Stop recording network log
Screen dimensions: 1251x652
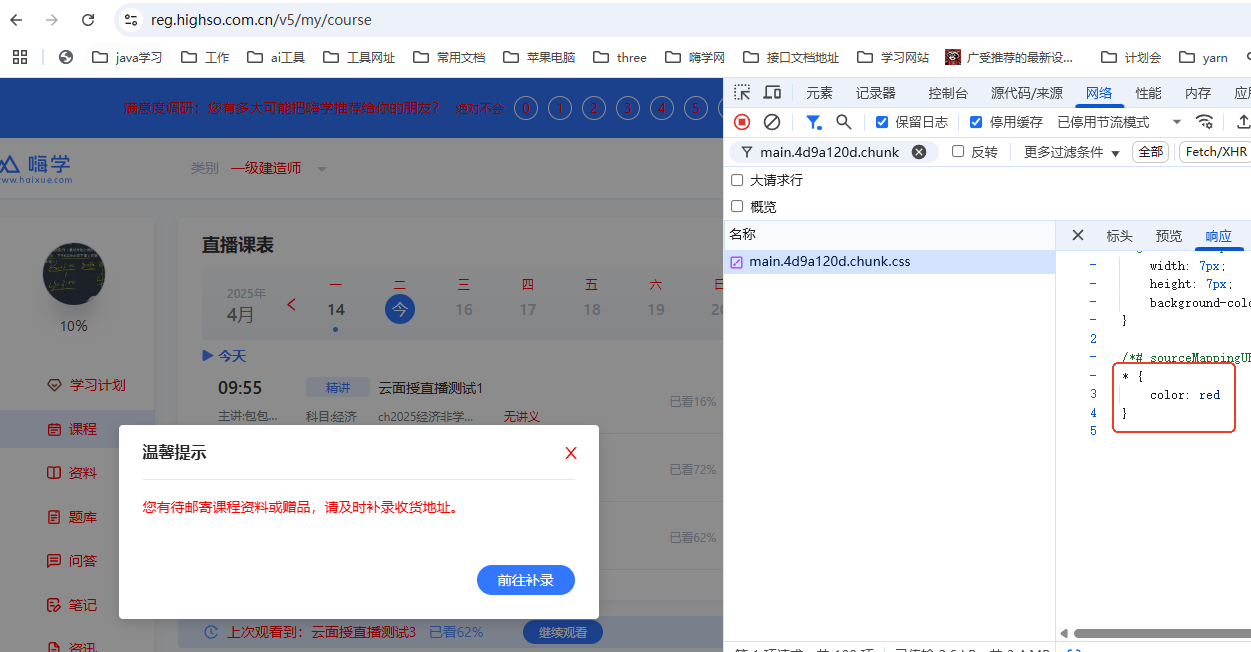coord(742,122)
